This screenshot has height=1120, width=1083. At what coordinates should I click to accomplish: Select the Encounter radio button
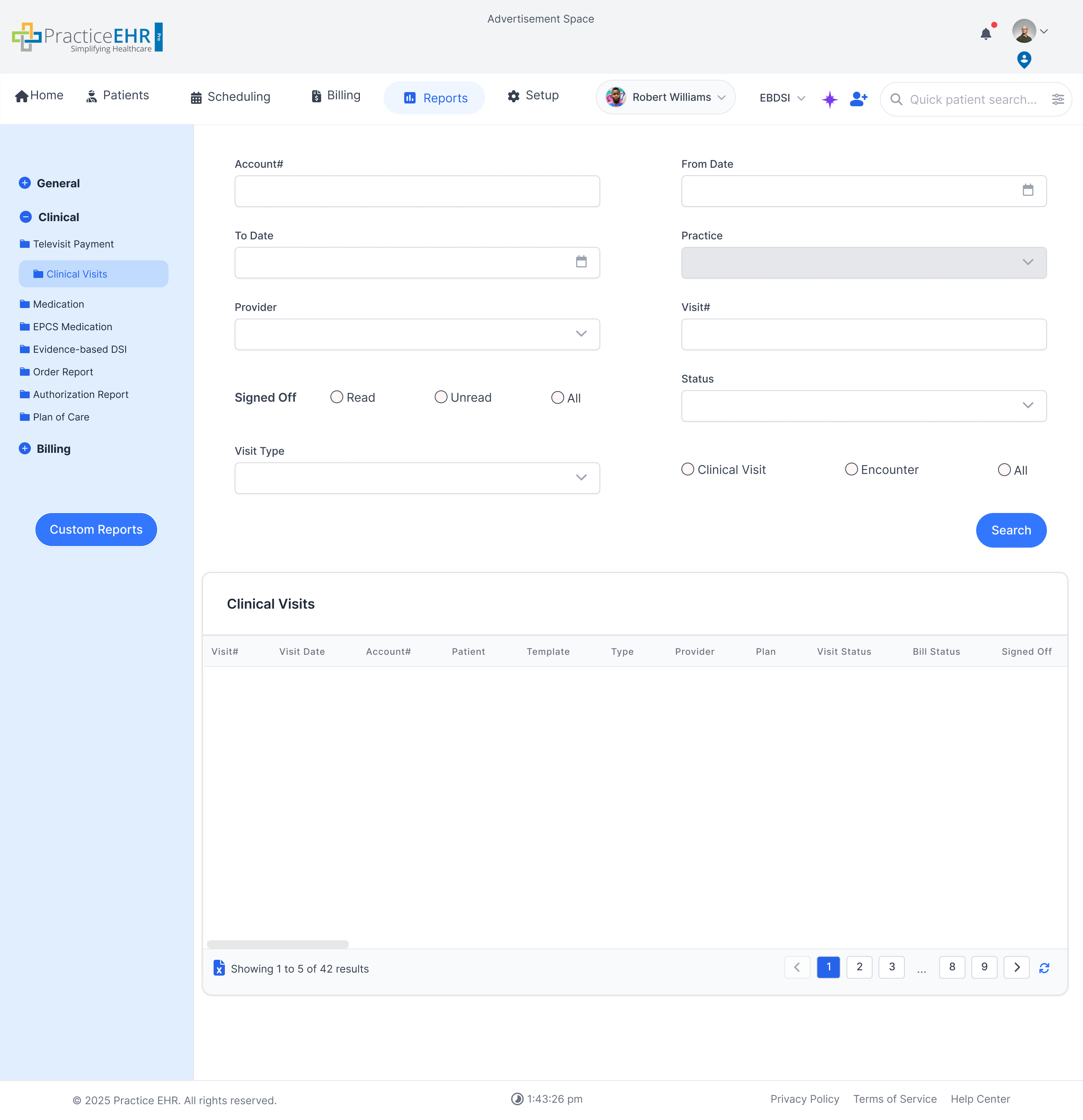pos(851,469)
